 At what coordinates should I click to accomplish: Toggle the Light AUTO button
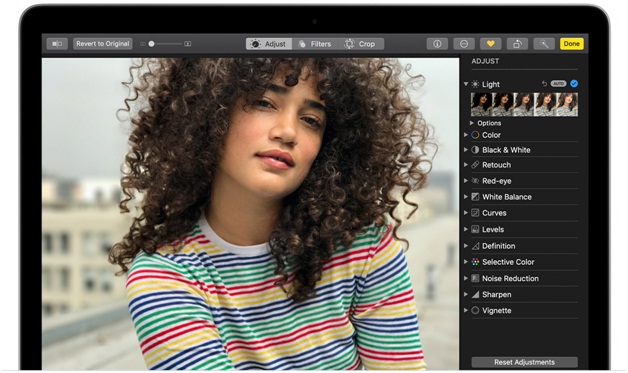[558, 84]
